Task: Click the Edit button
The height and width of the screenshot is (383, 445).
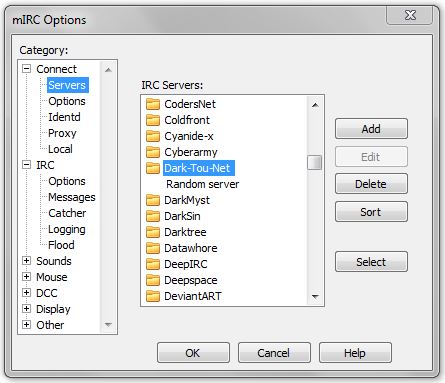Action: (371, 157)
